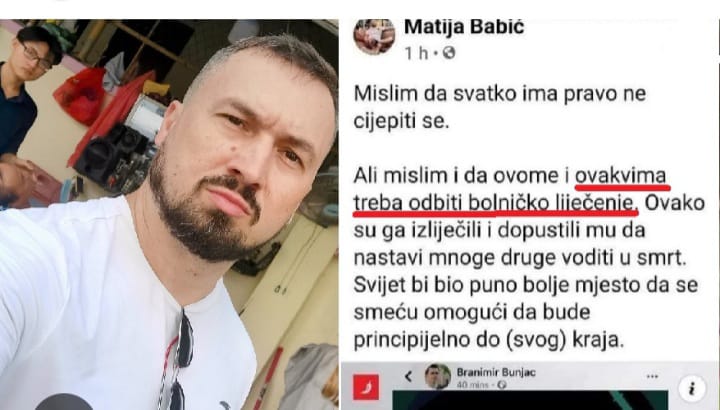Click the underlined phrase treba odbiti bolničko liječenje
720x410 pixels.
(495, 203)
